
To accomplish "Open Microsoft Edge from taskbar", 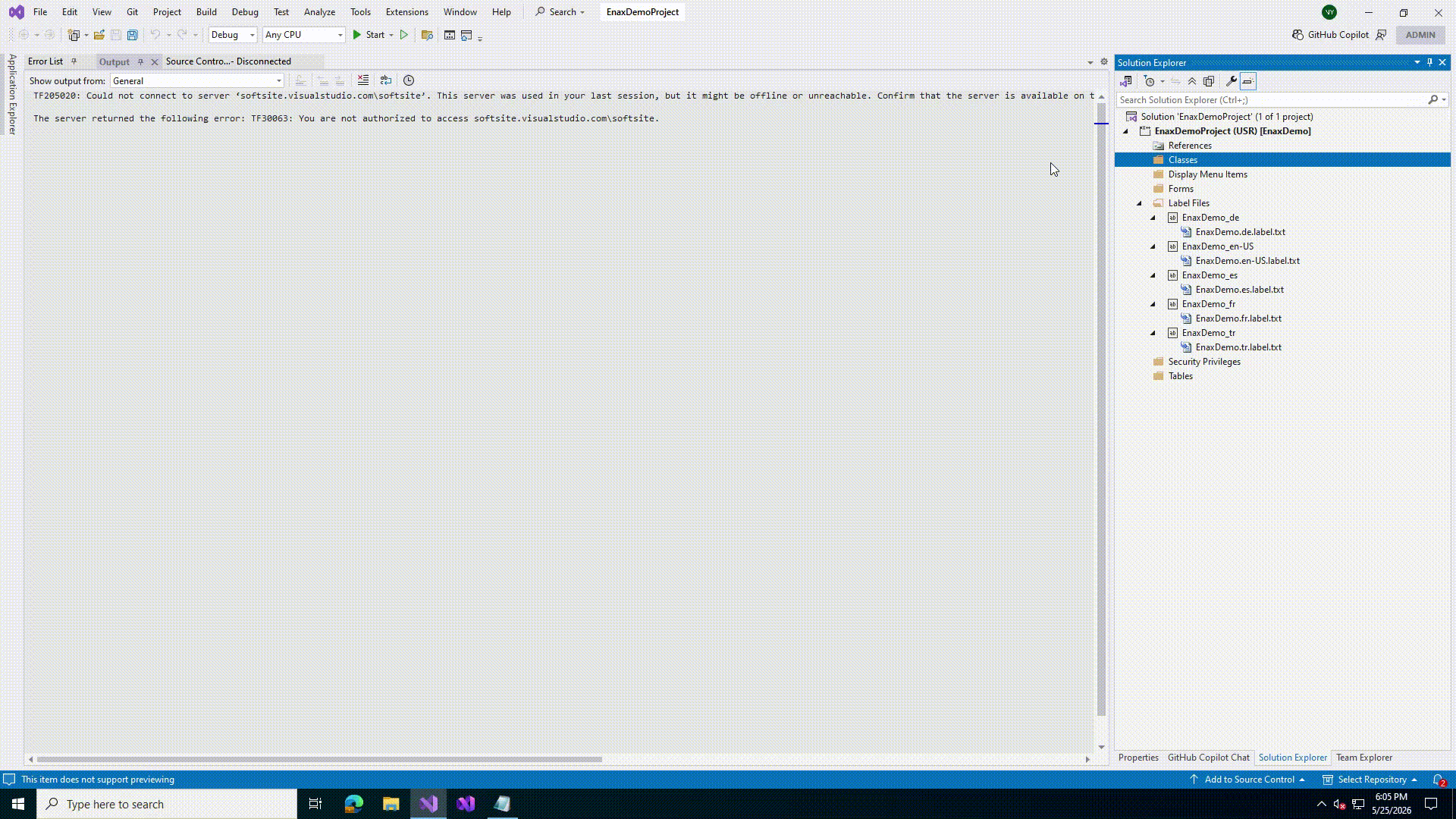I will pyautogui.click(x=354, y=804).
